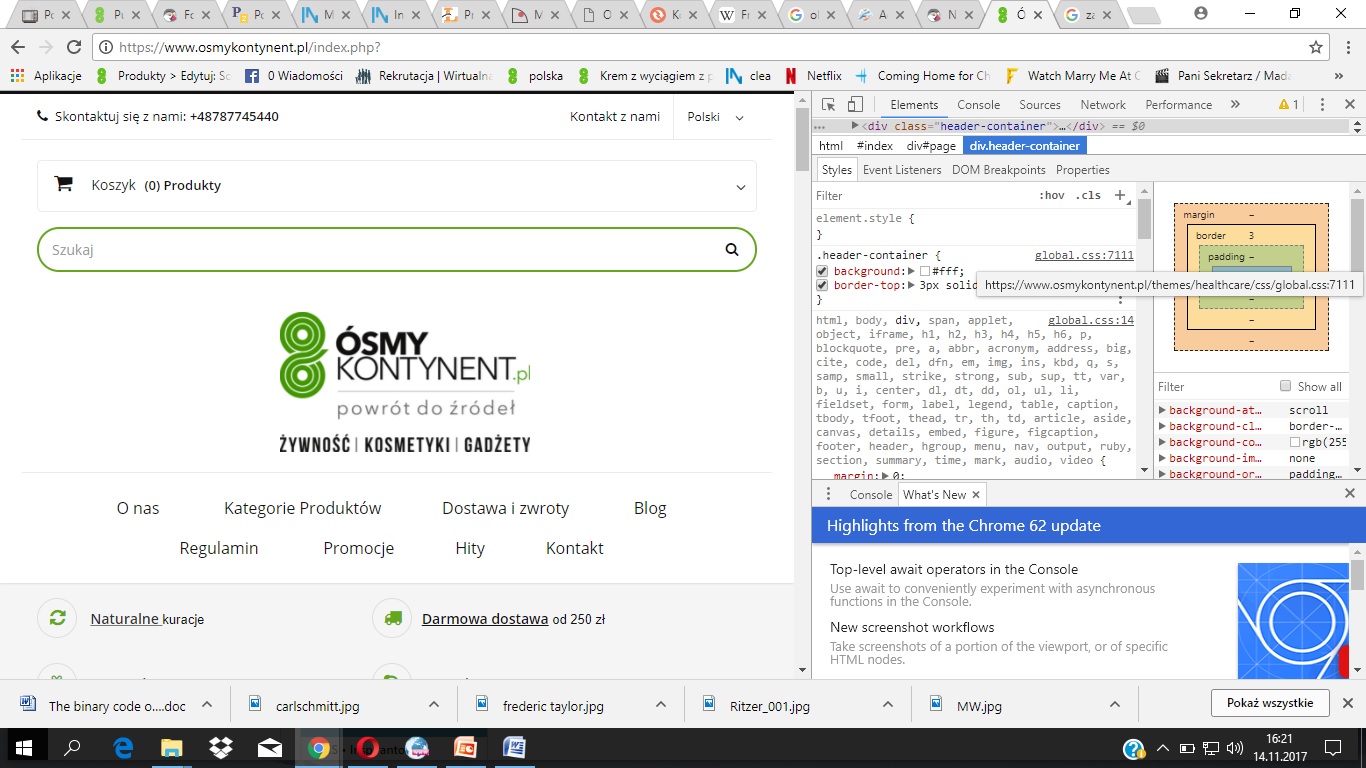Uncheck the background CSS property checkbox
This screenshot has width=1366, height=768.
pos(822,271)
